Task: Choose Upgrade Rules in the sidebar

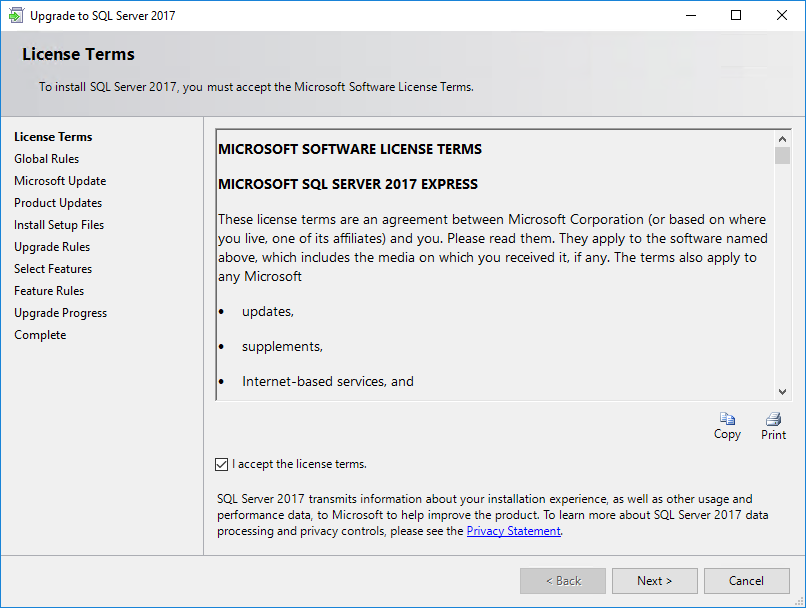Action: (x=52, y=247)
